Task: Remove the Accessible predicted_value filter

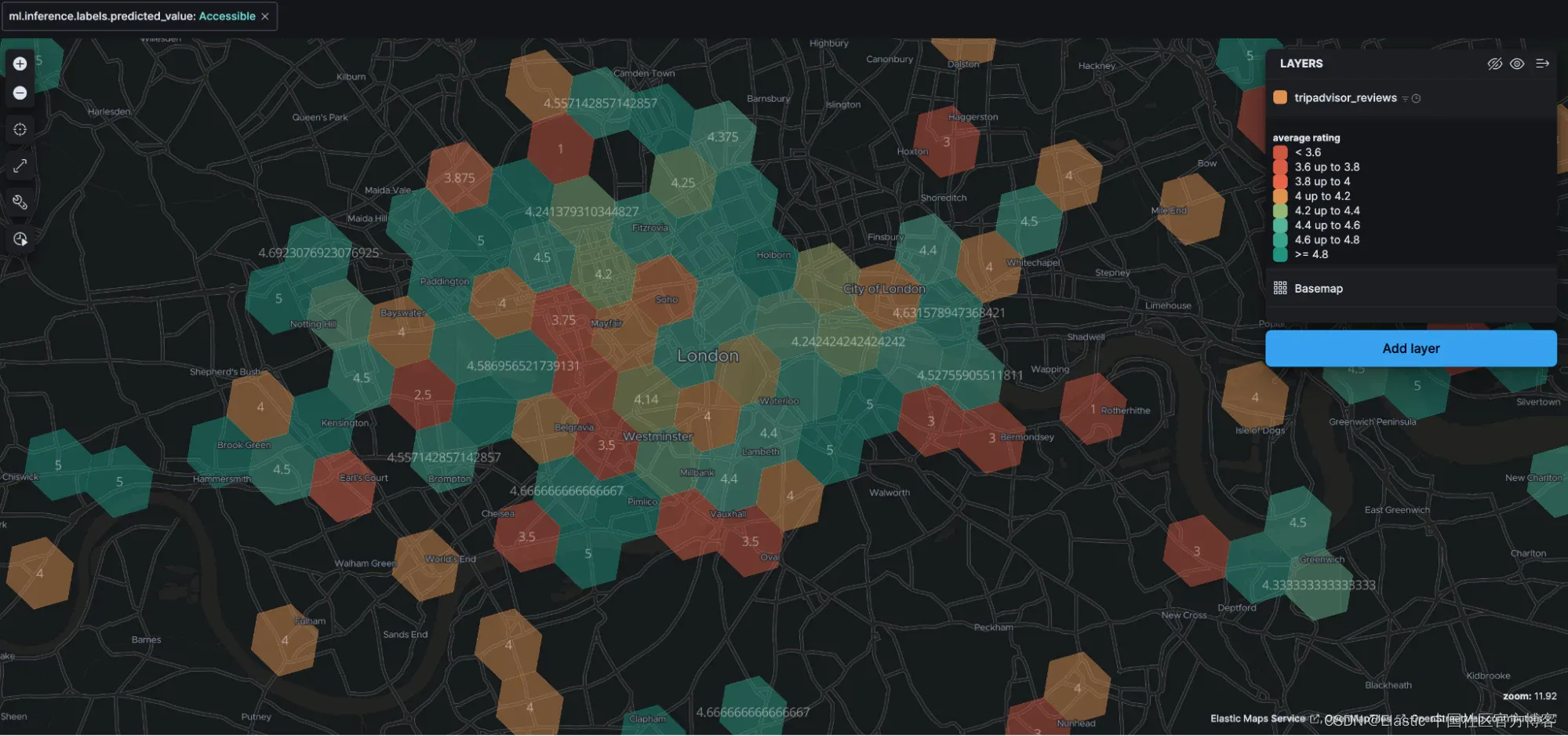Action: 265,16
